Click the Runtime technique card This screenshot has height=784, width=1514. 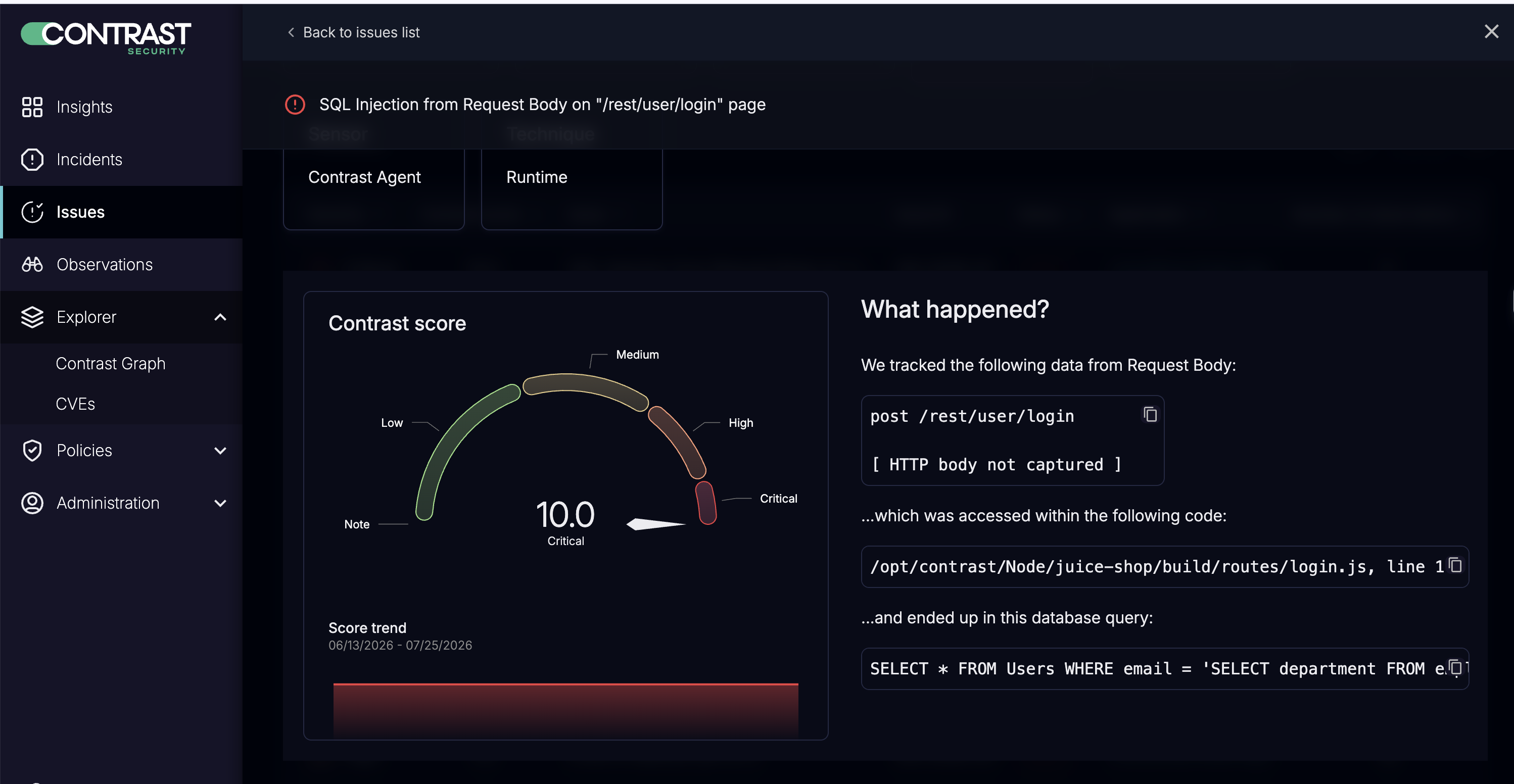[x=572, y=189]
